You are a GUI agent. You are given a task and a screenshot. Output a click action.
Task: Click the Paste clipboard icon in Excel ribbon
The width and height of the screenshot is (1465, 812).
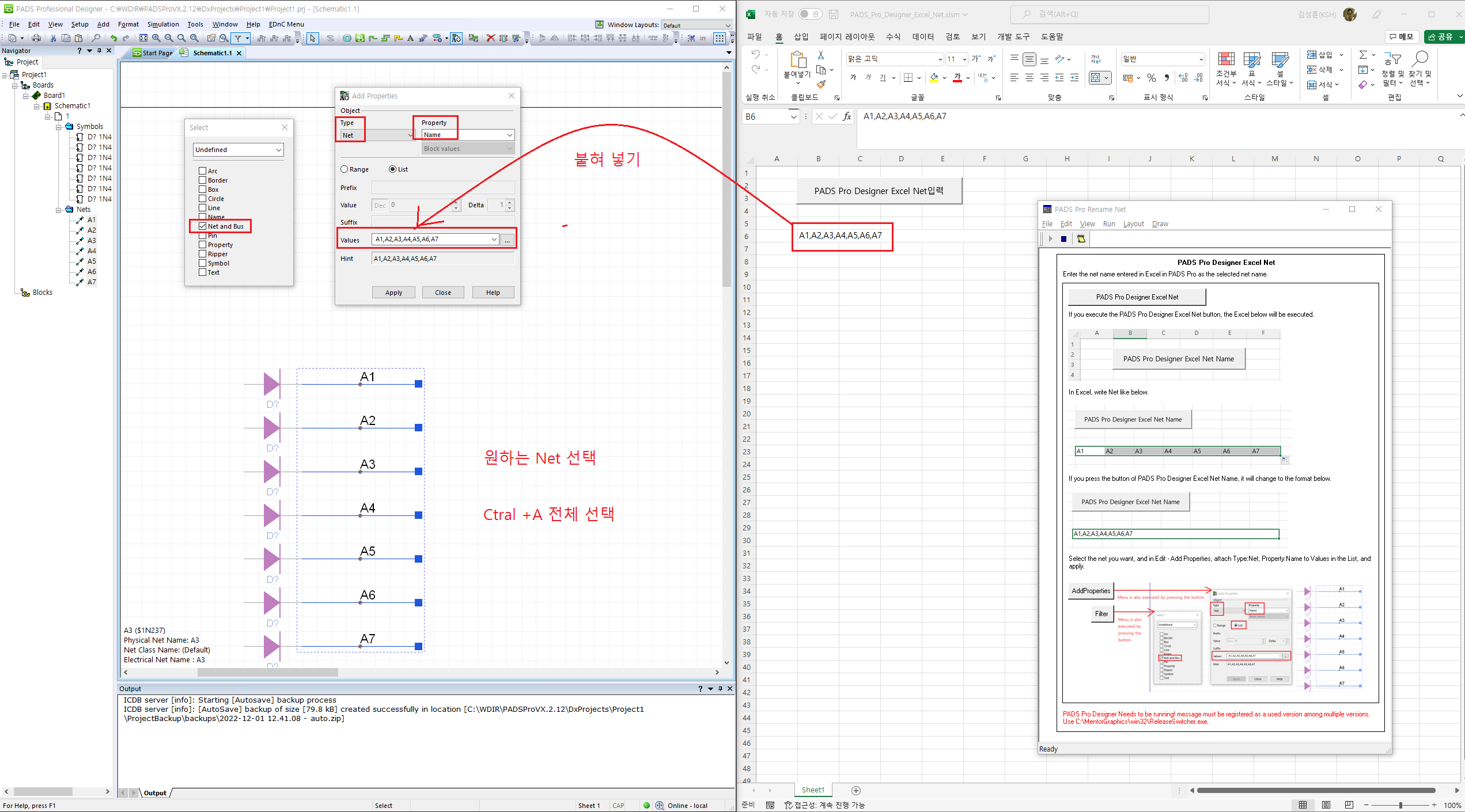point(797,60)
